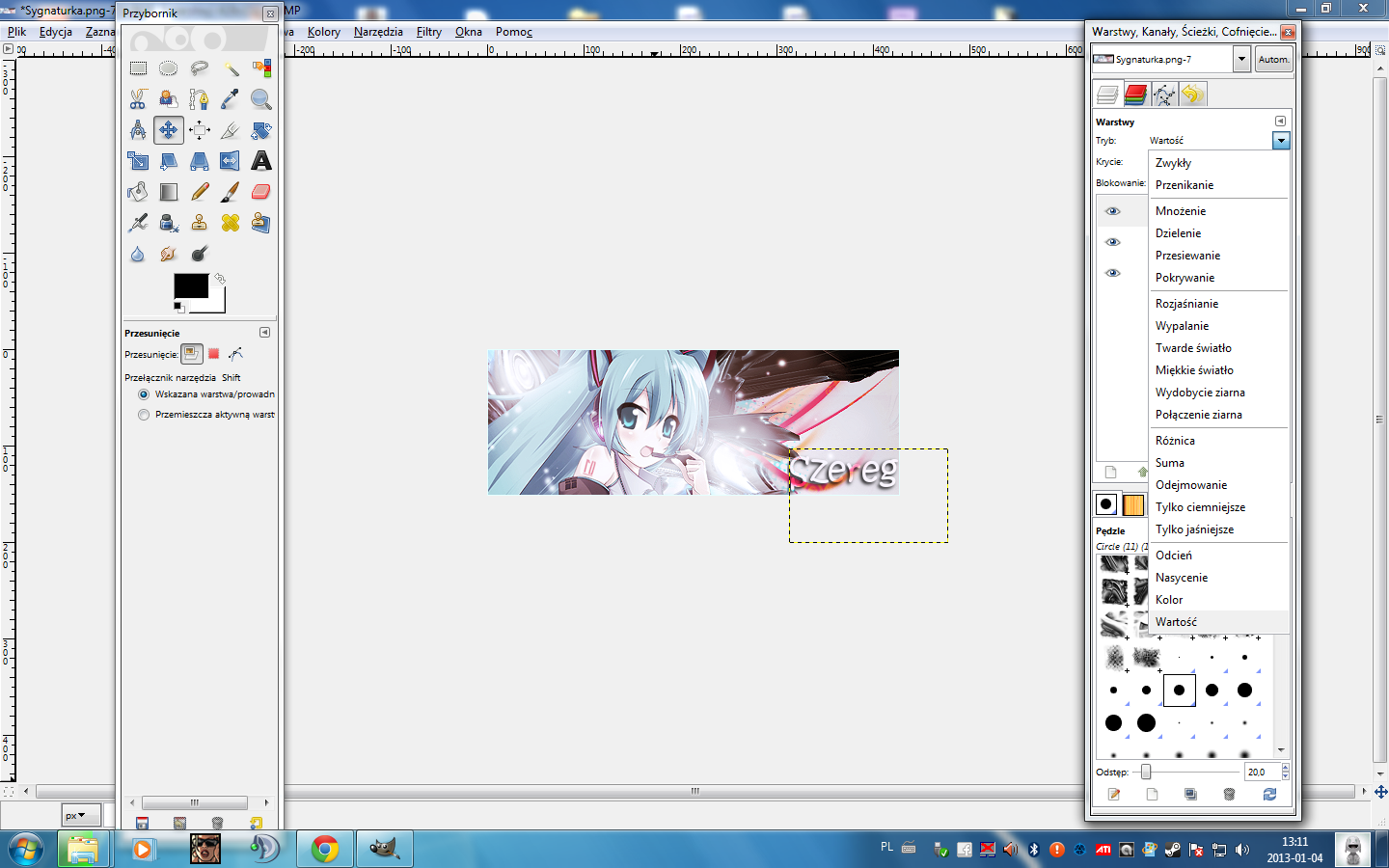Click Refresh brushes button
This screenshot has height=868, width=1389.
1269,795
